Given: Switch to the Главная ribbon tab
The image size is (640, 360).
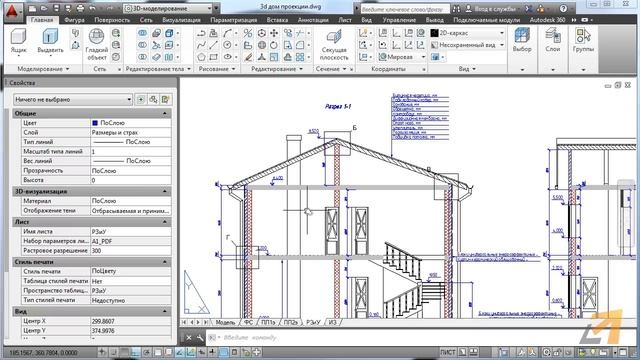Looking at the screenshot, I should [x=42, y=20].
